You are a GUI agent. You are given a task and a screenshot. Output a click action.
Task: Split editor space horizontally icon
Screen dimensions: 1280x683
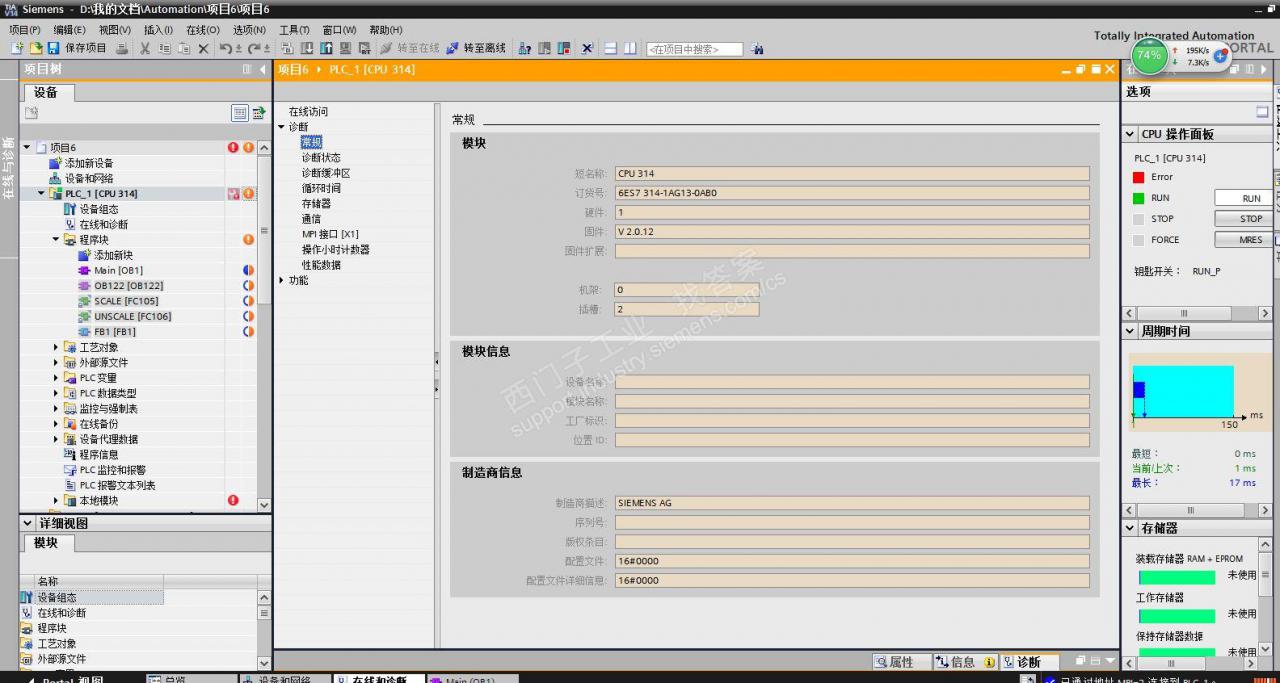click(610, 48)
